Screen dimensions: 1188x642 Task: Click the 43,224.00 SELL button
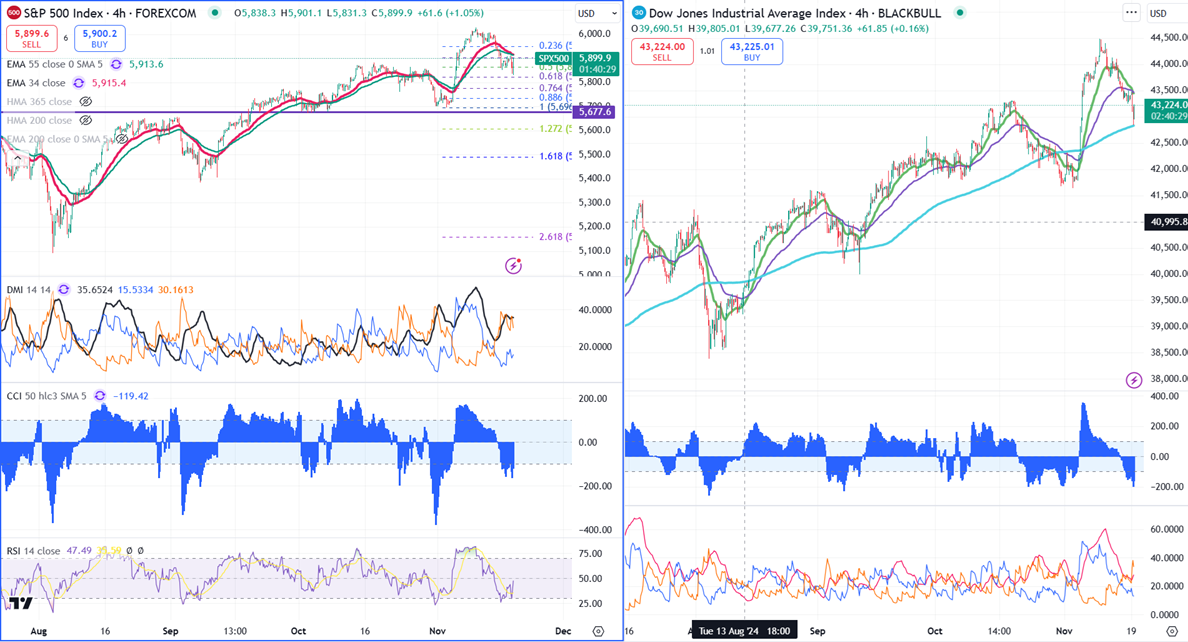coord(662,52)
